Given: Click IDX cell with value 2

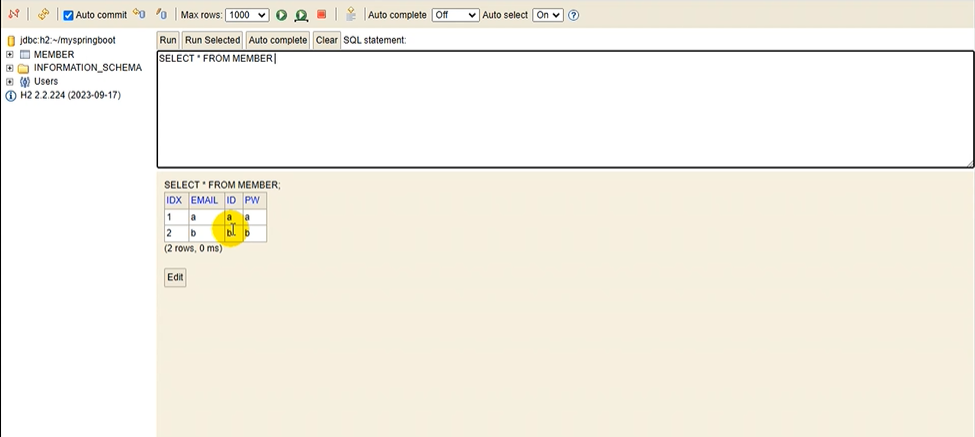Looking at the screenshot, I should pyautogui.click(x=177, y=234).
